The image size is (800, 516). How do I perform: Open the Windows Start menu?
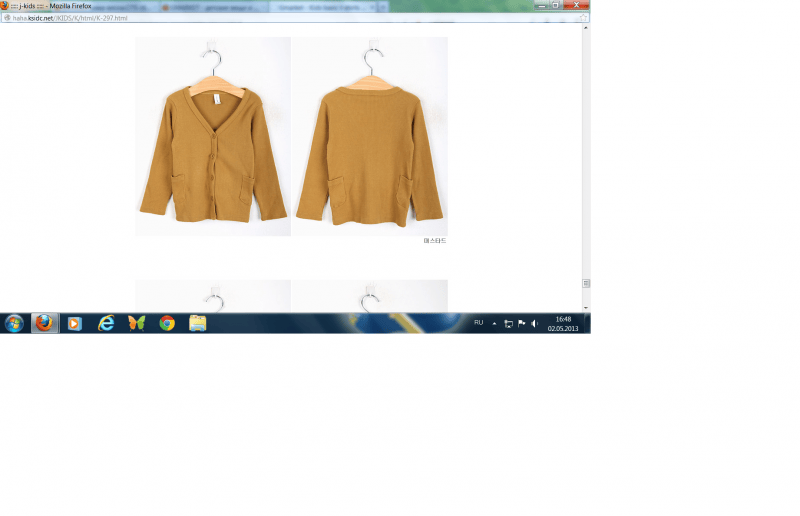pyautogui.click(x=14, y=324)
